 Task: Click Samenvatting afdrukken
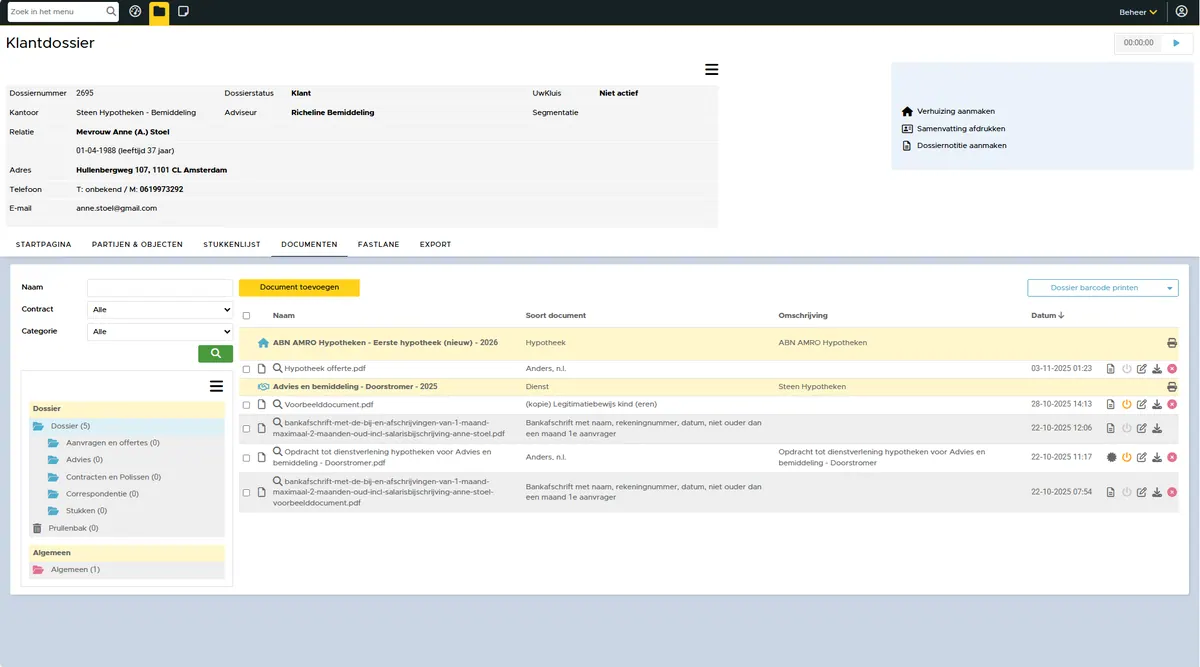click(961, 129)
